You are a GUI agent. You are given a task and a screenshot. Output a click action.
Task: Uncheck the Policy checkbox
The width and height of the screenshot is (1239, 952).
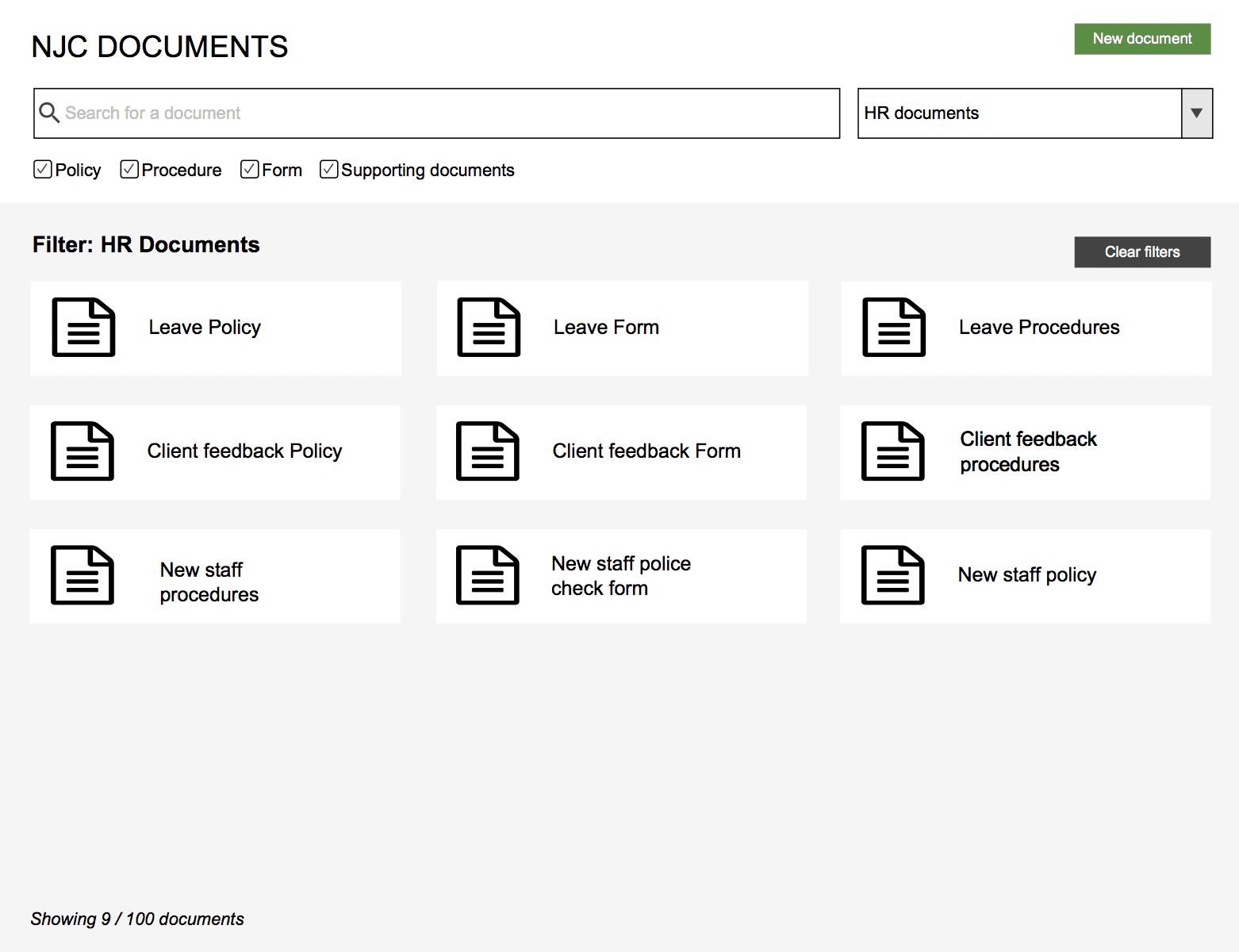43,169
